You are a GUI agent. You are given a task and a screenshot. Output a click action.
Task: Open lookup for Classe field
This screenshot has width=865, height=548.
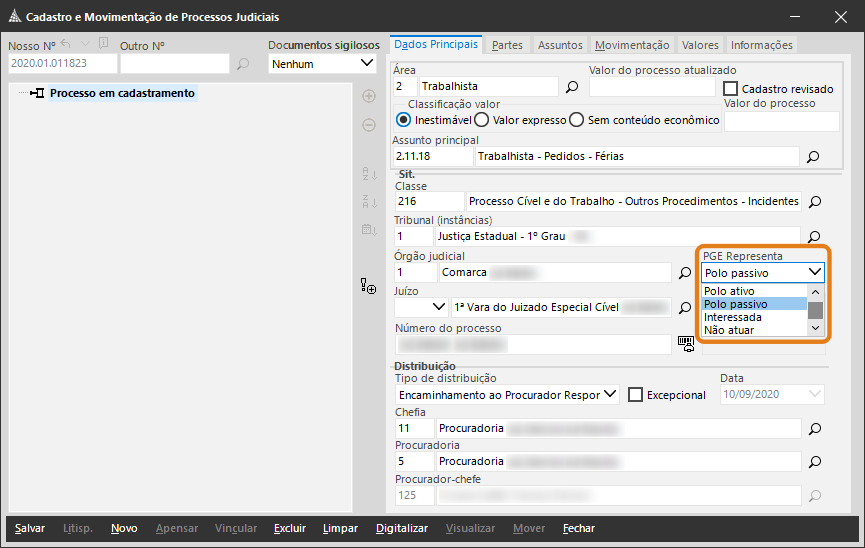point(814,202)
